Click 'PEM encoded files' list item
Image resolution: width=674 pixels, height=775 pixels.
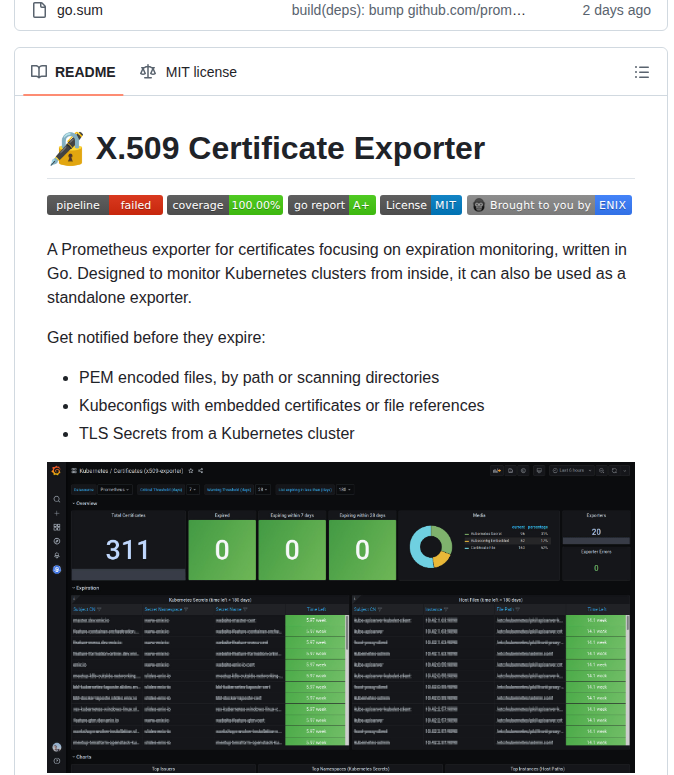259,378
